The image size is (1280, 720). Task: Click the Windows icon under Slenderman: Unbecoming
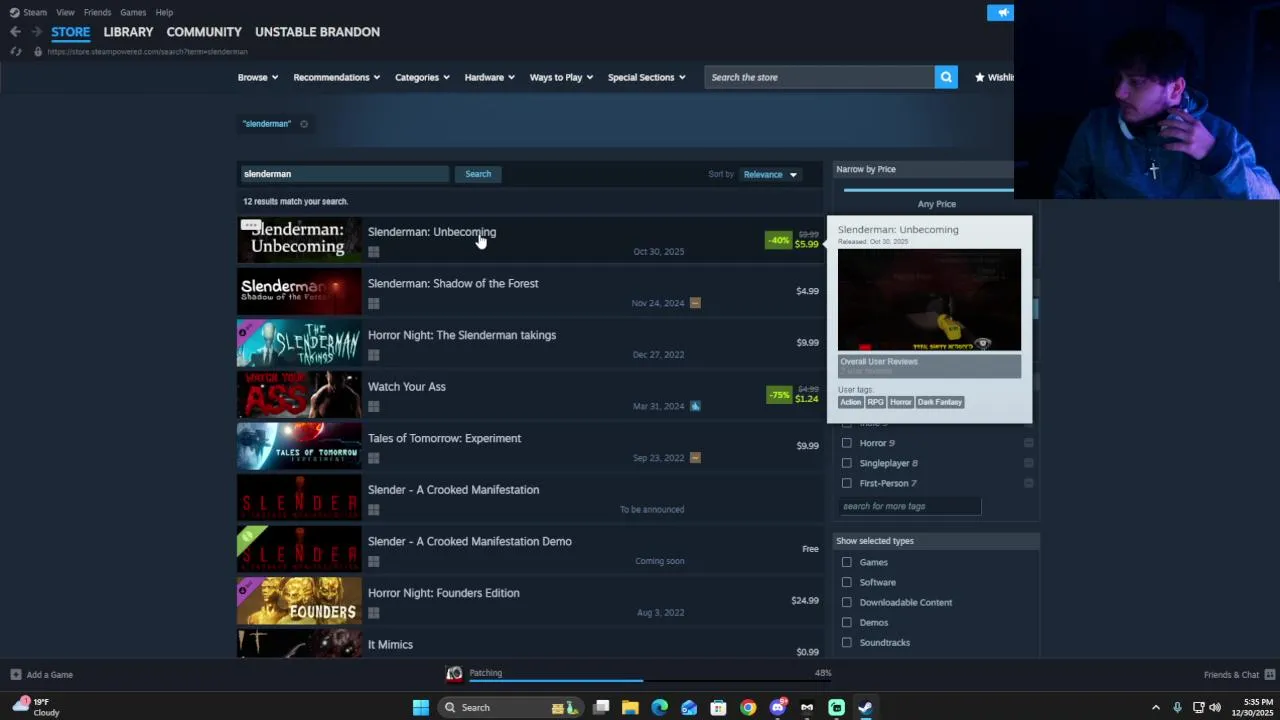(x=373, y=252)
